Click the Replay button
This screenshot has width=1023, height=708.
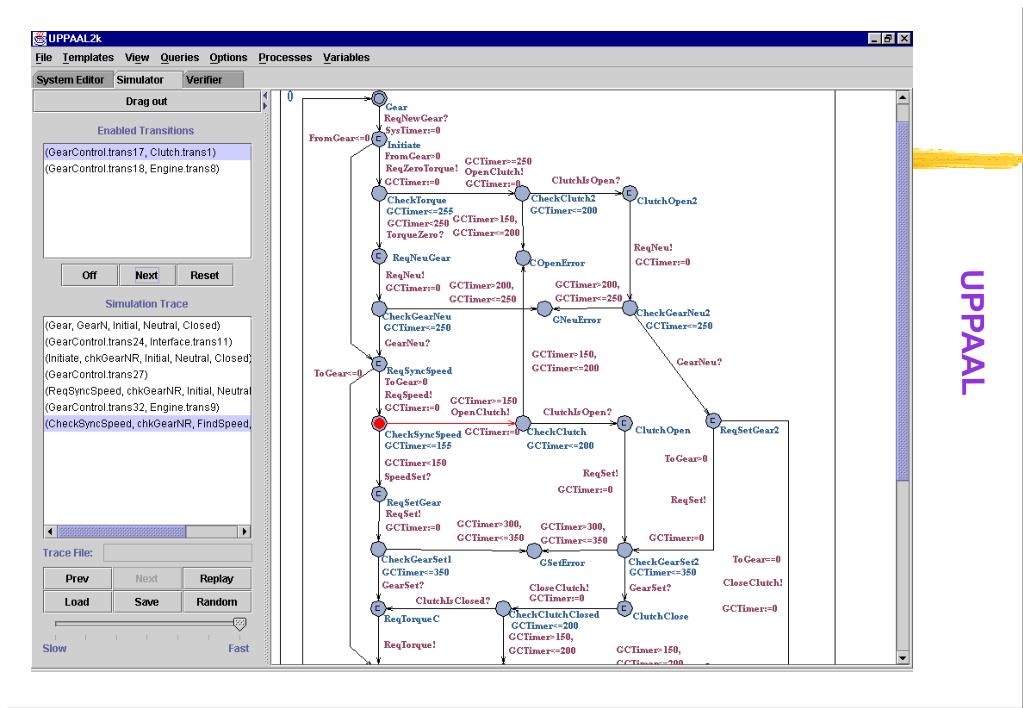click(217, 578)
